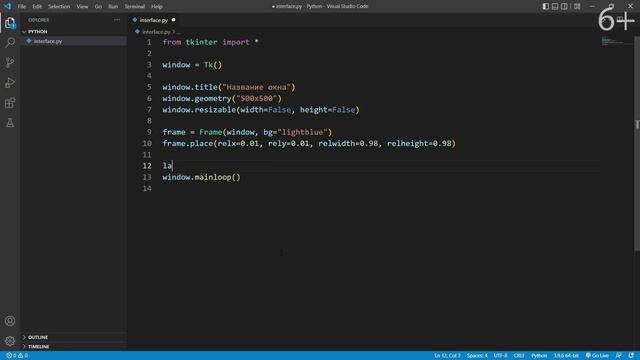Screen dimensions: 640x360
Task: Open the Edit menu
Action: 37,7
